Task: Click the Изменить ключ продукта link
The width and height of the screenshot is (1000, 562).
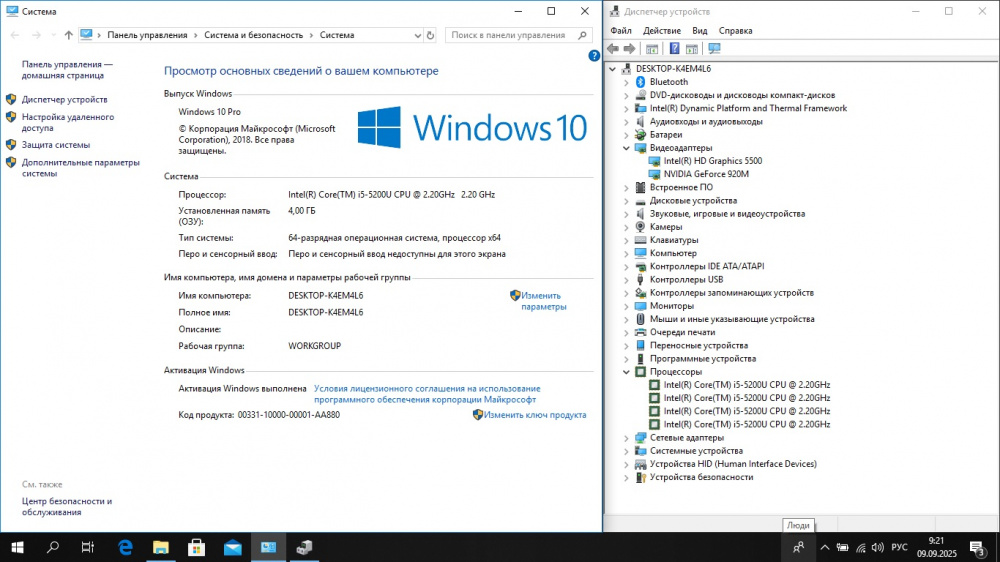Action: click(534, 415)
